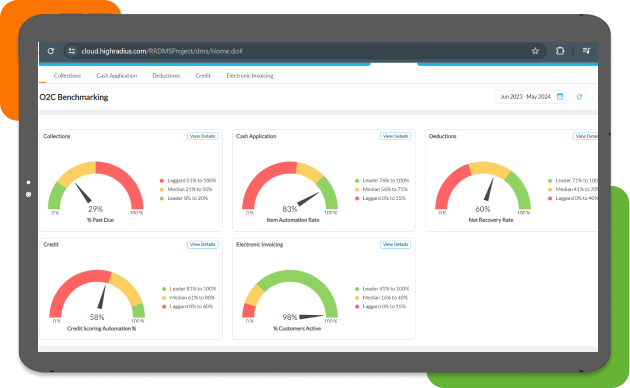Click legend 'Leader 0% to 20%' in Collections
The image size is (630, 388).
pos(184,198)
